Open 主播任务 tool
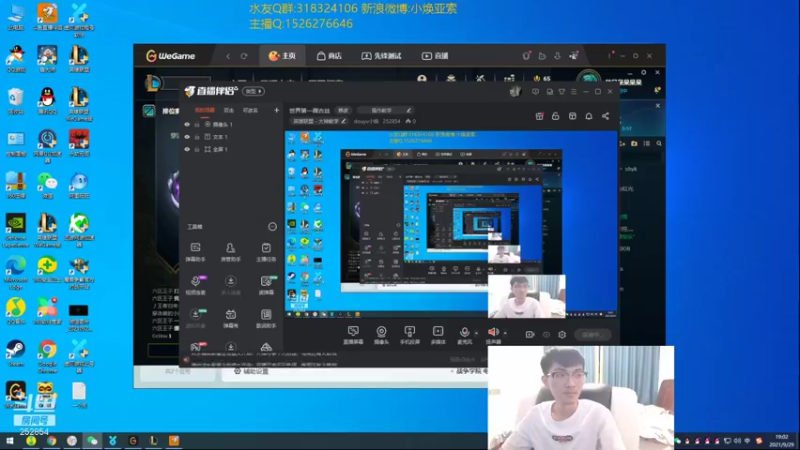Image resolution: width=800 pixels, height=450 pixels. click(x=266, y=252)
